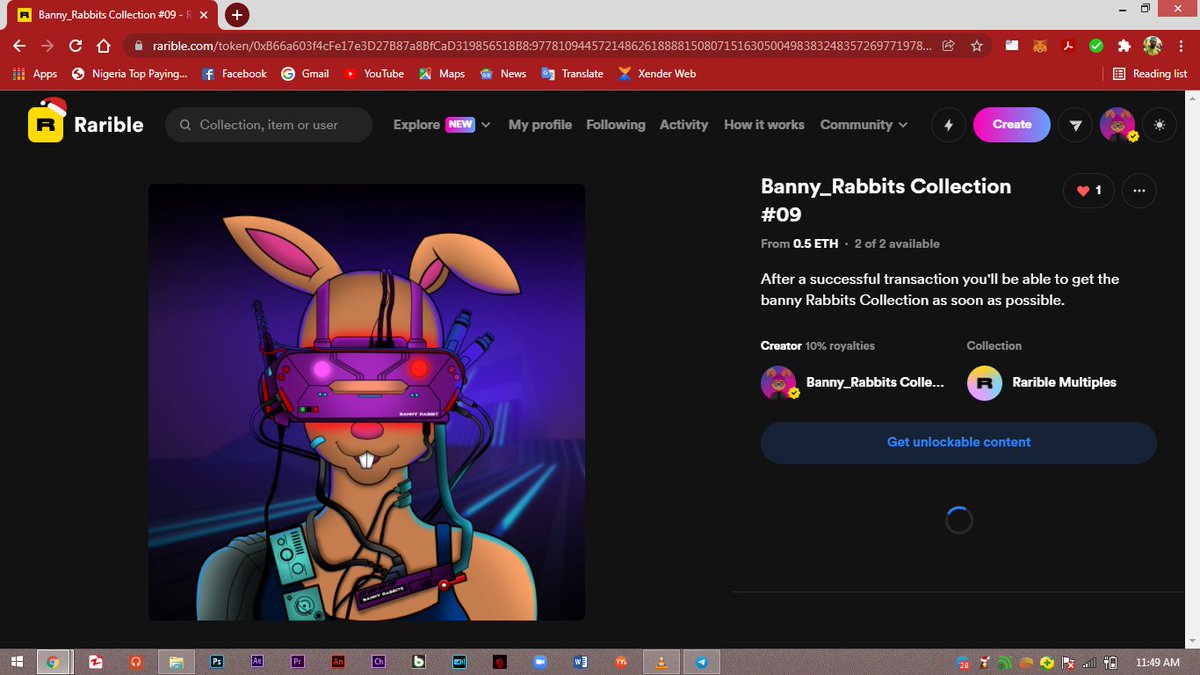Open File Explorer from the taskbar
The image size is (1200, 675).
tap(176, 662)
